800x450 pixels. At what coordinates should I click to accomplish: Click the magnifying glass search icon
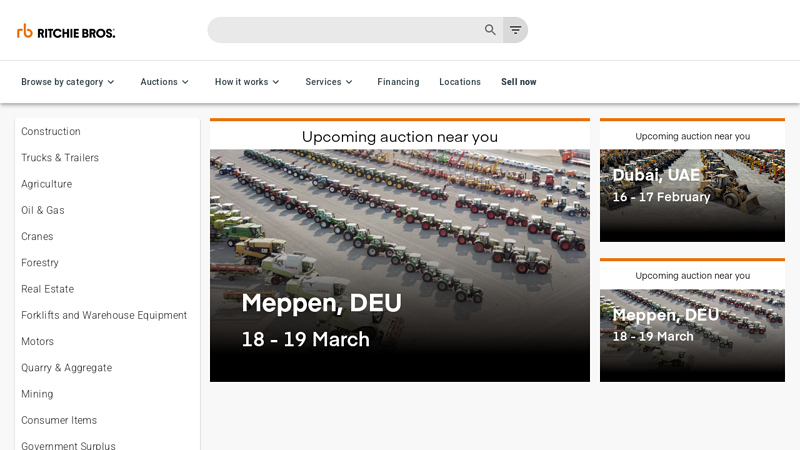tap(490, 30)
